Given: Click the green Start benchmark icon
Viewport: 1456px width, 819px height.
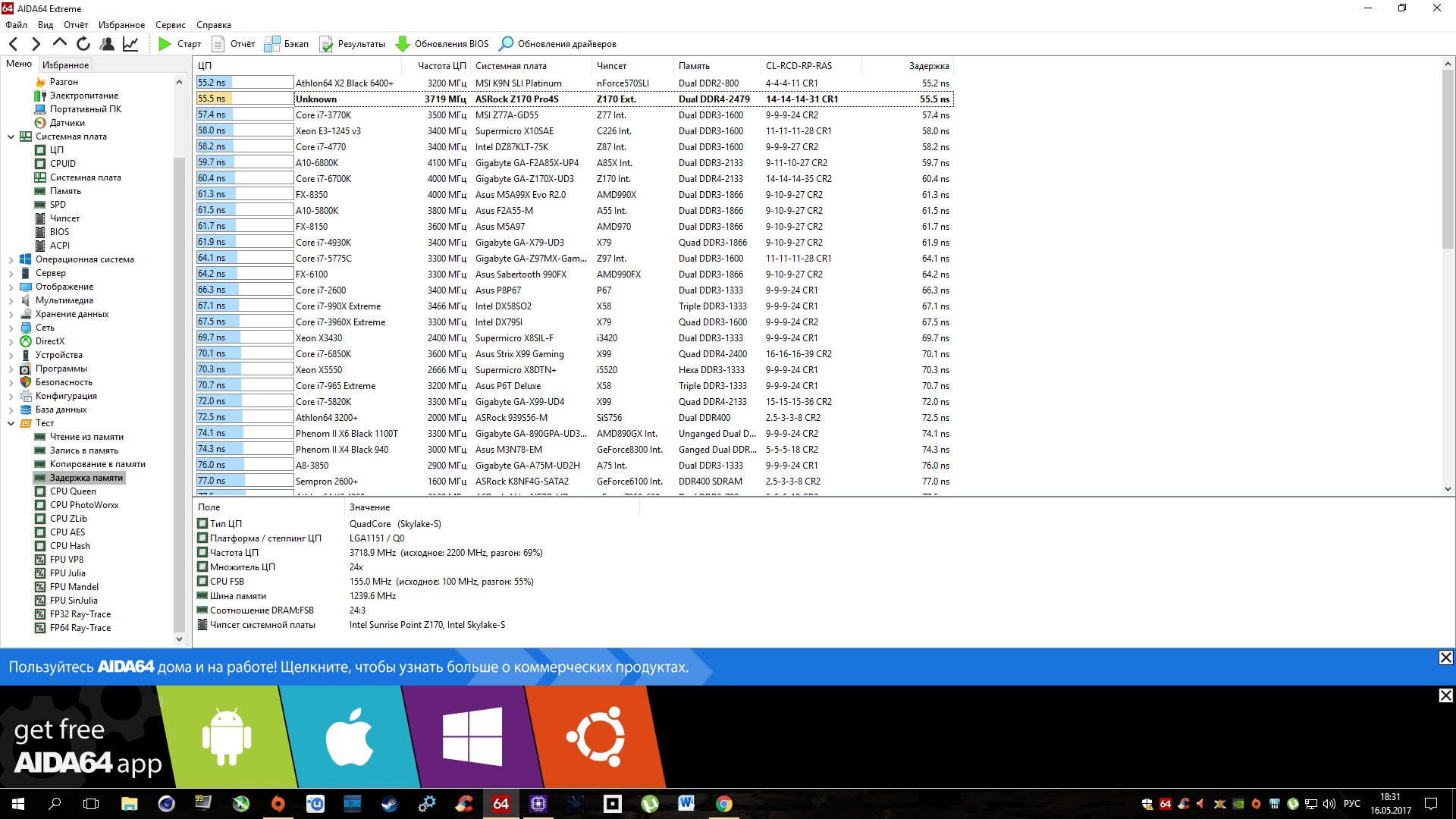Looking at the screenshot, I should [x=165, y=44].
